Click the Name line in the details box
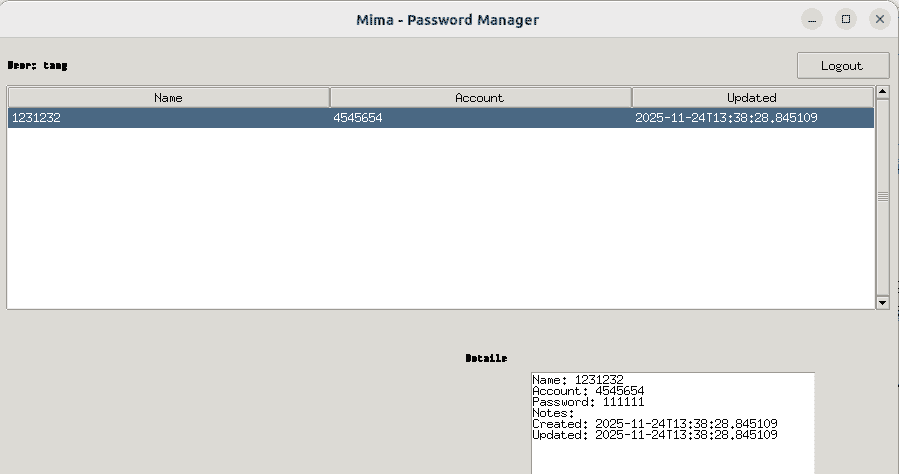 click(578, 380)
